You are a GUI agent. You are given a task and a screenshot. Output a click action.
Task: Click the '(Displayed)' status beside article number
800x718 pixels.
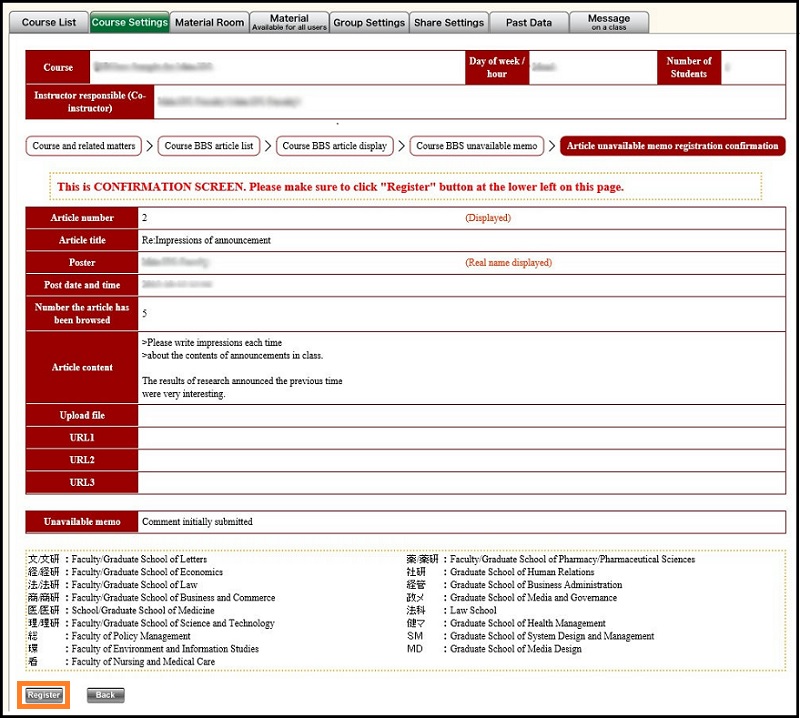pos(487,218)
